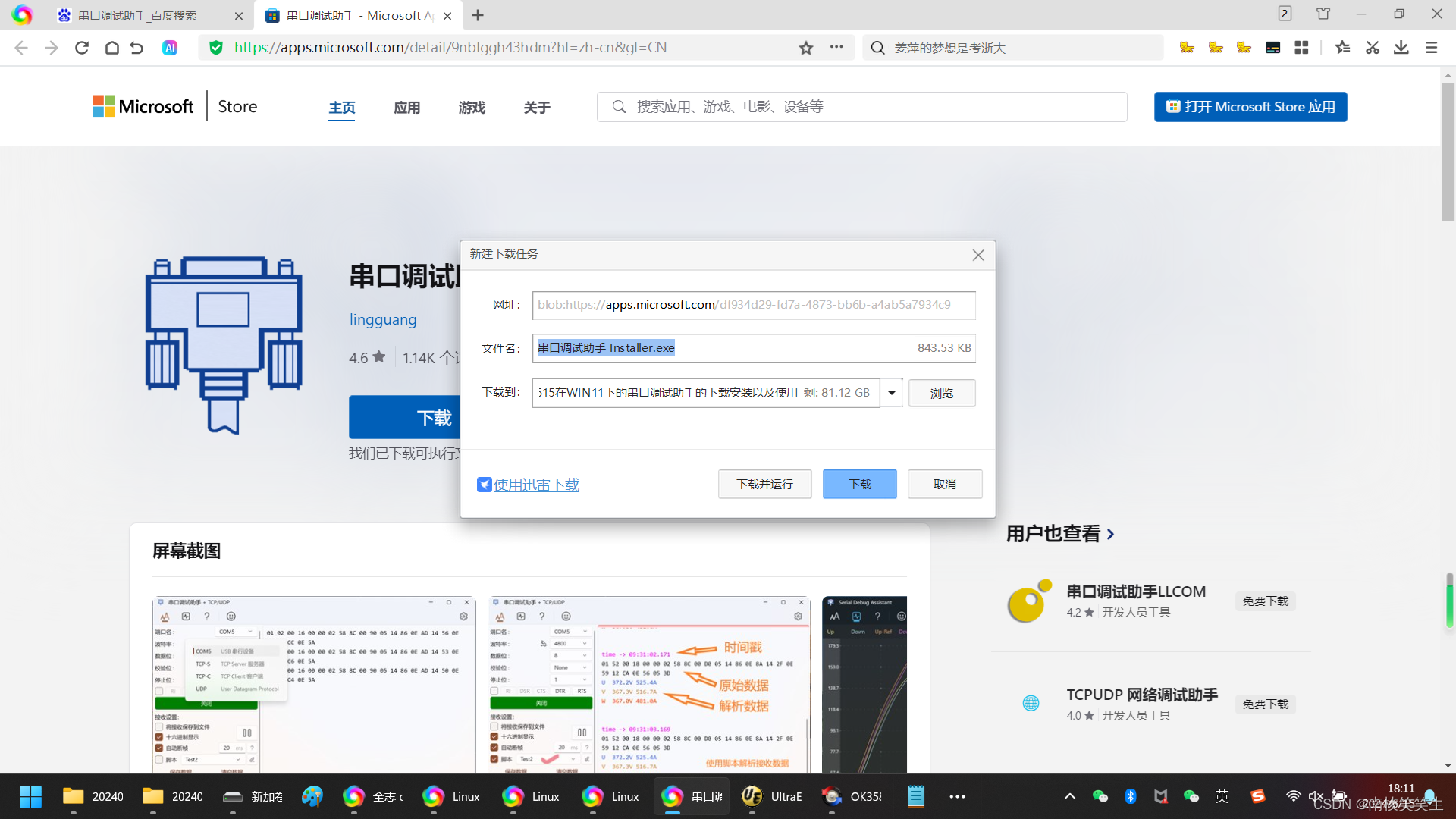
Task: Toggle the 使用迅雷下载 checkbox
Action: (x=485, y=485)
